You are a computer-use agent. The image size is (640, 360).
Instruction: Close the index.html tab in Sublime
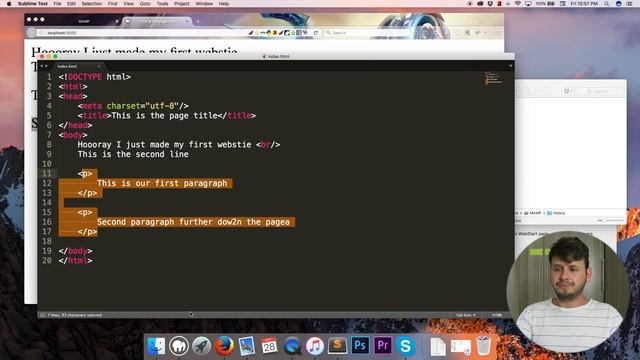coord(99,66)
